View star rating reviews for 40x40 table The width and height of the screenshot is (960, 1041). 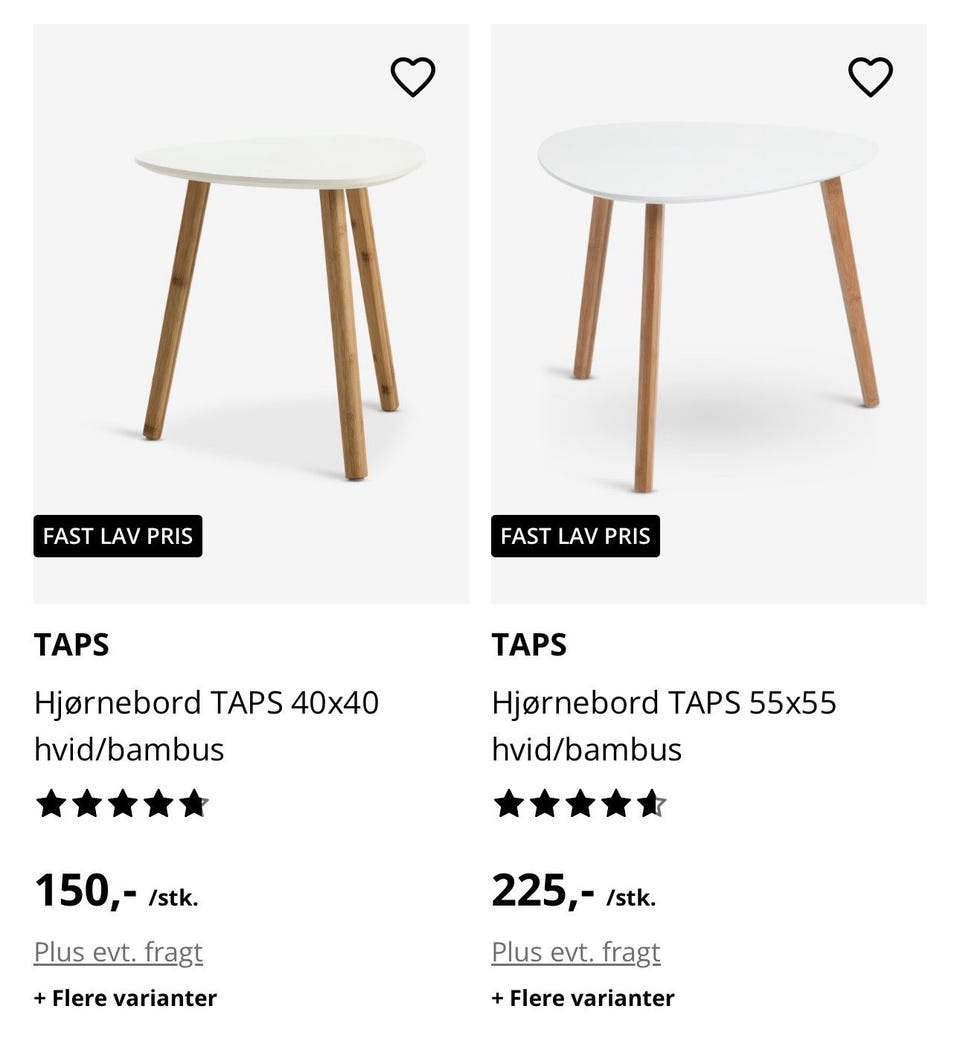122,804
